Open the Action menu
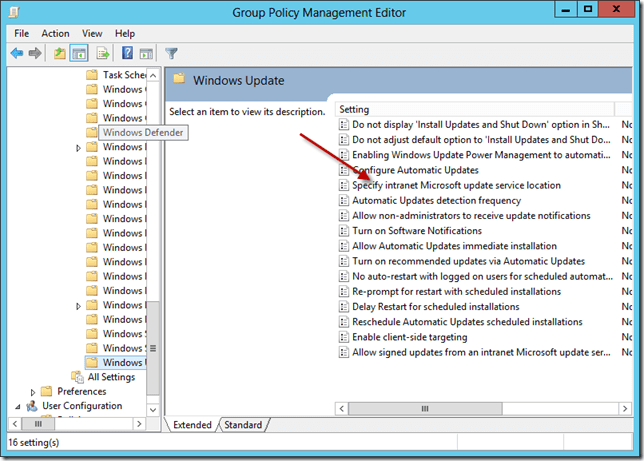Image resolution: width=644 pixels, height=461 pixels. click(x=55, y=33)
